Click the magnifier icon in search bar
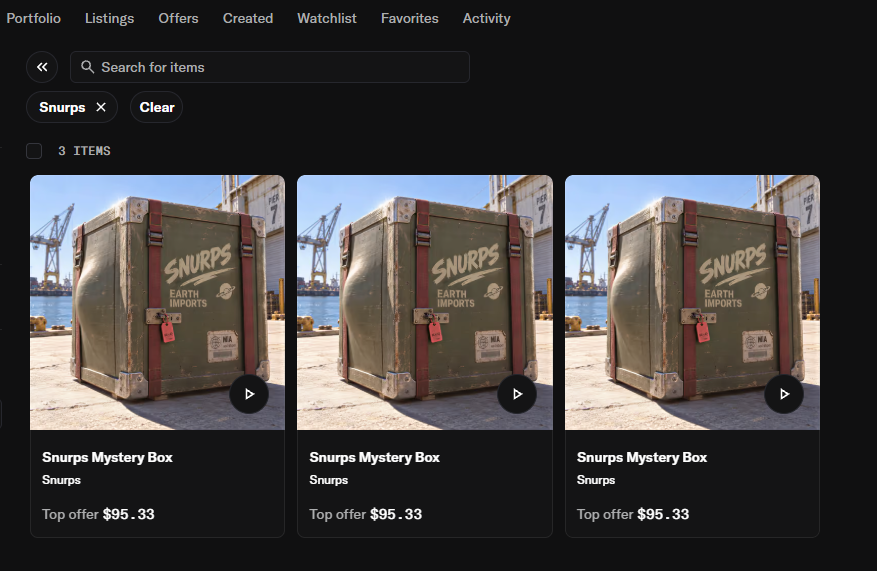This screenshot has width=877, height=571. coord(87,67)
